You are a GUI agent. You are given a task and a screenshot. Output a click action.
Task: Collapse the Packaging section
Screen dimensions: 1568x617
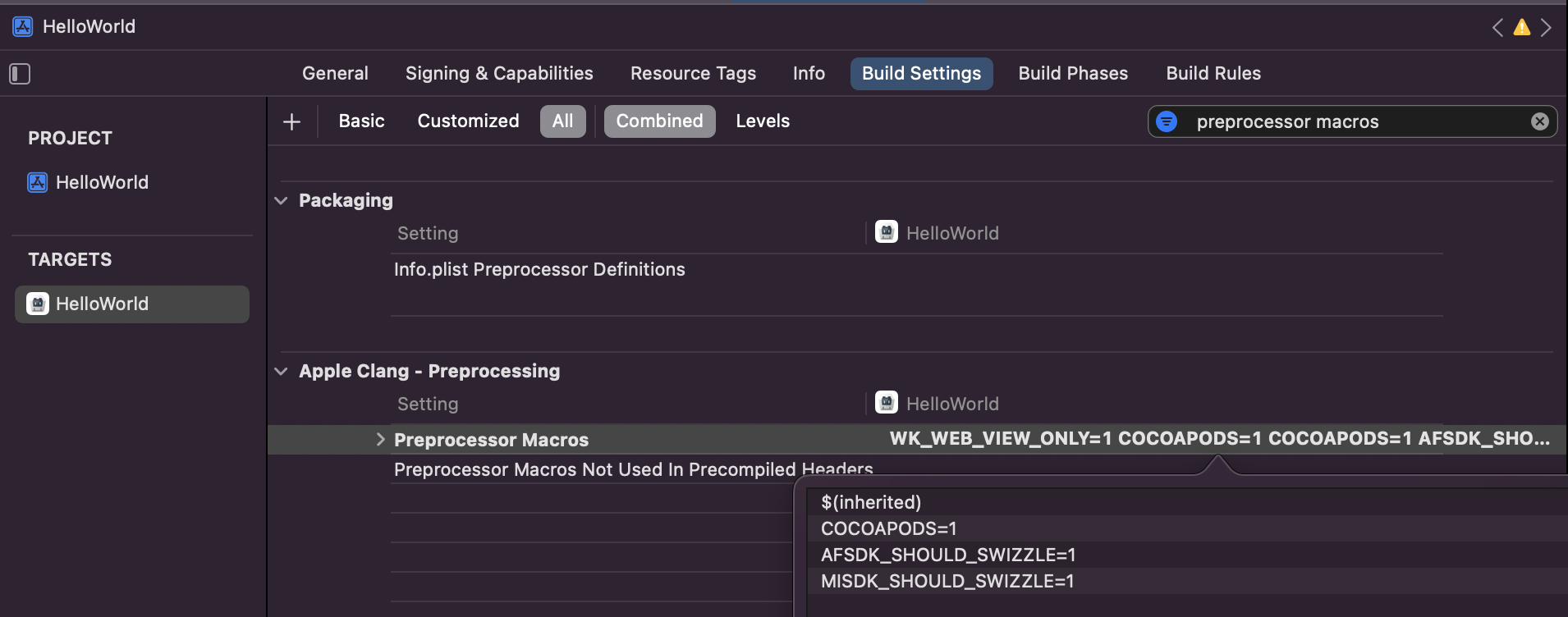click(x=281, y=201)
